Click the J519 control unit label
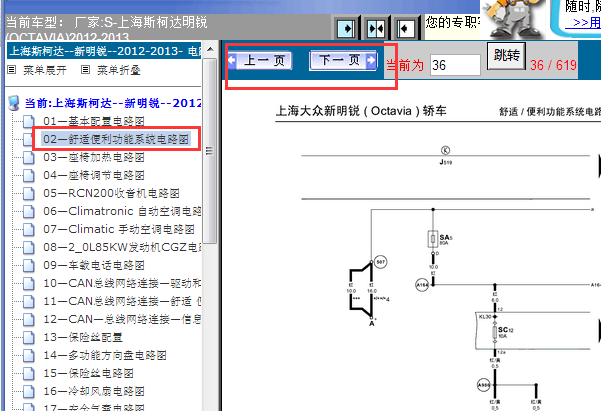Screen dimensions: 601x411 tap(445, 162)
